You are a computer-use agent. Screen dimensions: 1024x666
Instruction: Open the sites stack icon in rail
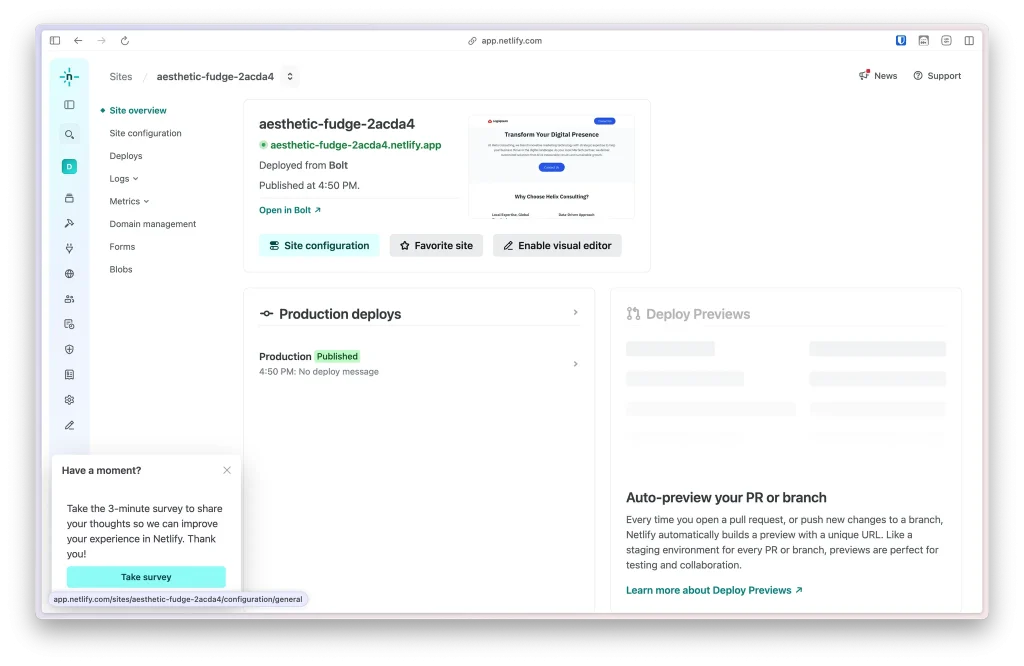(69, 198)
